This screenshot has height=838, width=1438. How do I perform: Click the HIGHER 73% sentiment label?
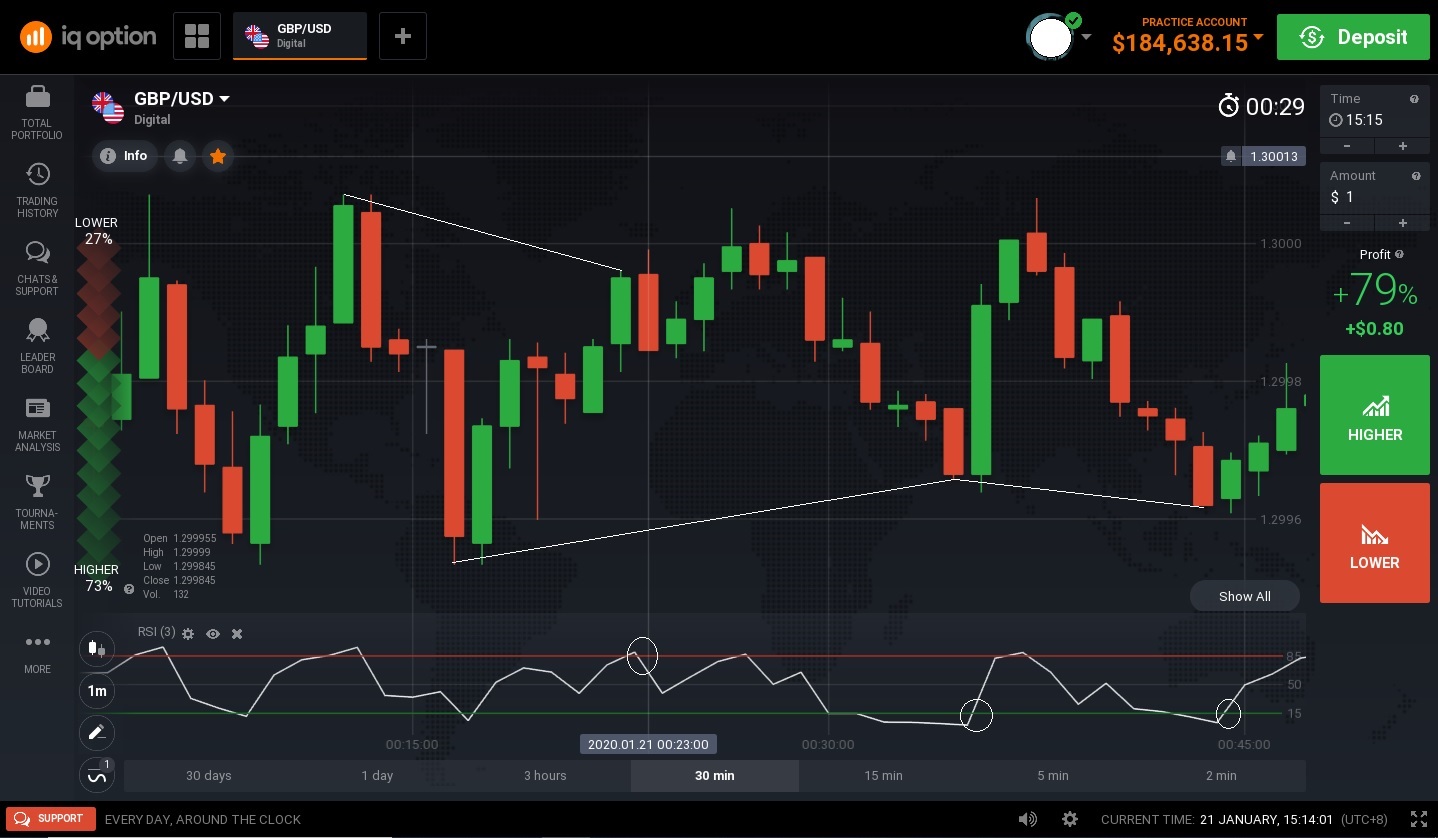pos(97,578)
